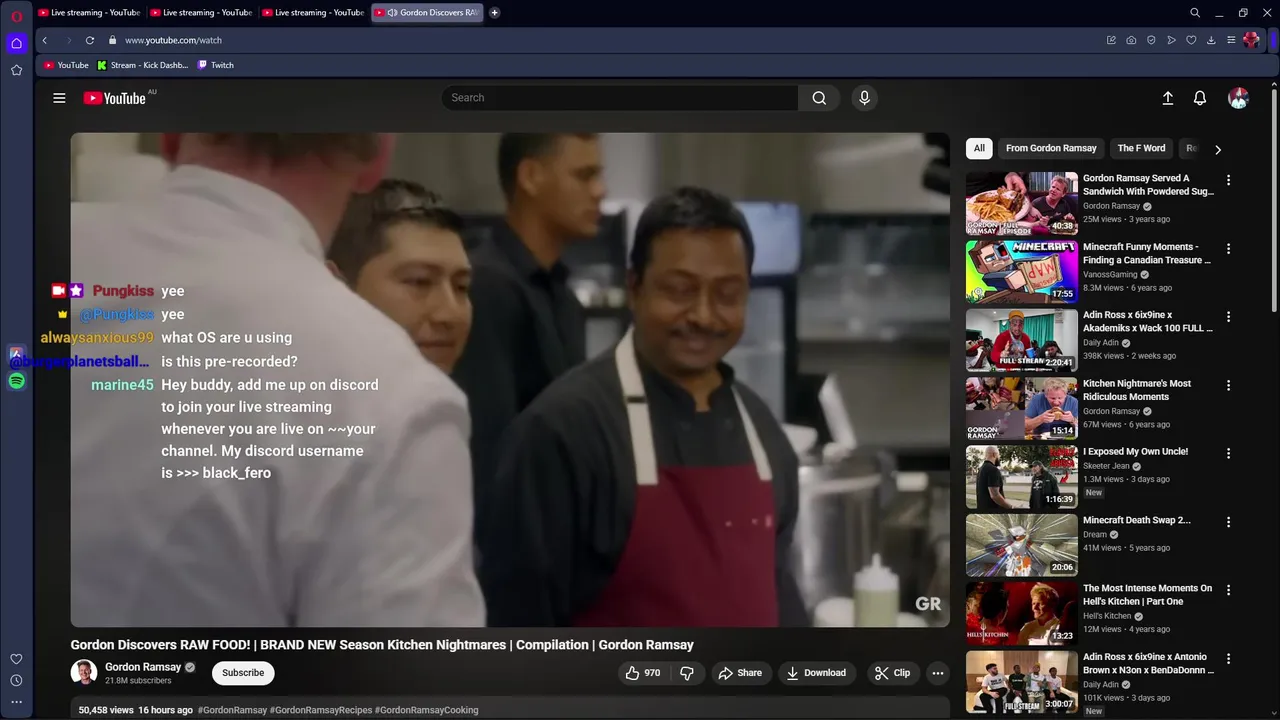
Task: Open sidebar three-dot setup menu
Action: pyautogui.click(x=16, y=702)
